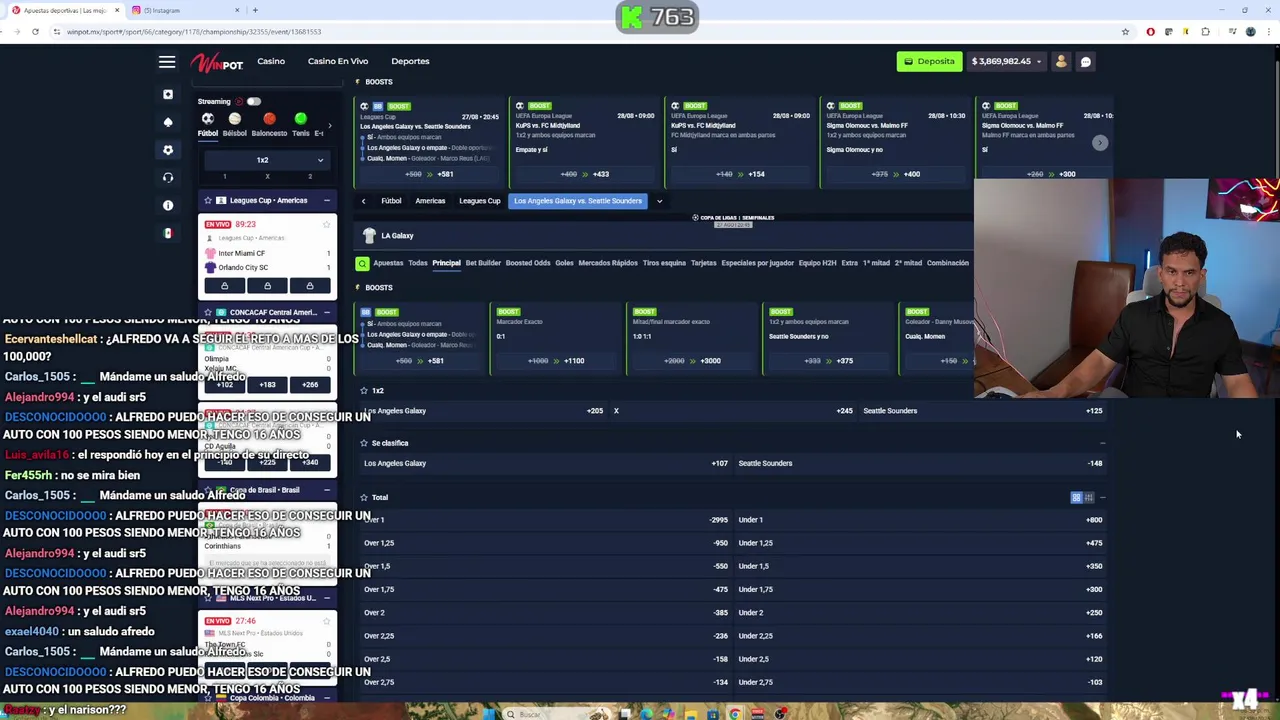Select Over 2 at -385
The width and height of the screenshot is (1280, 720).
545,613
